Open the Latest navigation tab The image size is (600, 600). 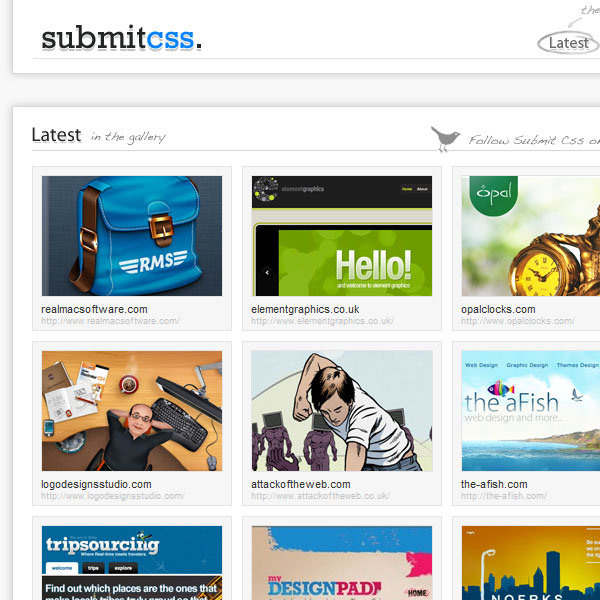(x=568, y=42)
